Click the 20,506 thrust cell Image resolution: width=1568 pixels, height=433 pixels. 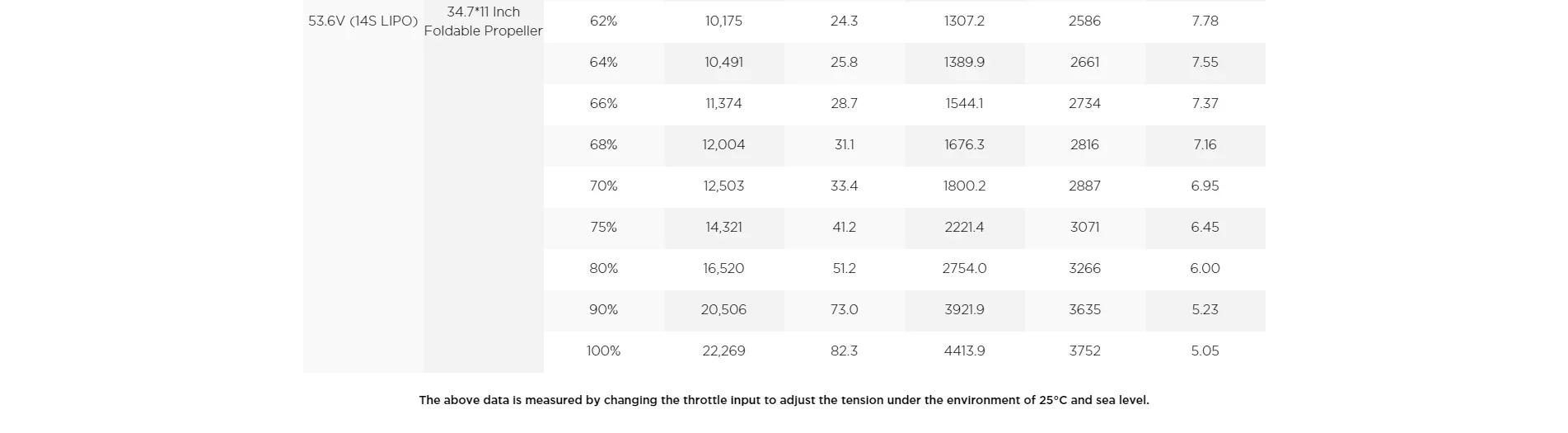point(724,310)
